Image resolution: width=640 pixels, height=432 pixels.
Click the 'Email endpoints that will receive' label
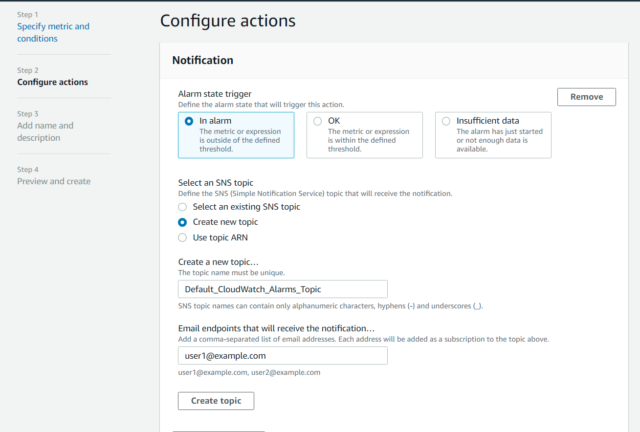276,328
